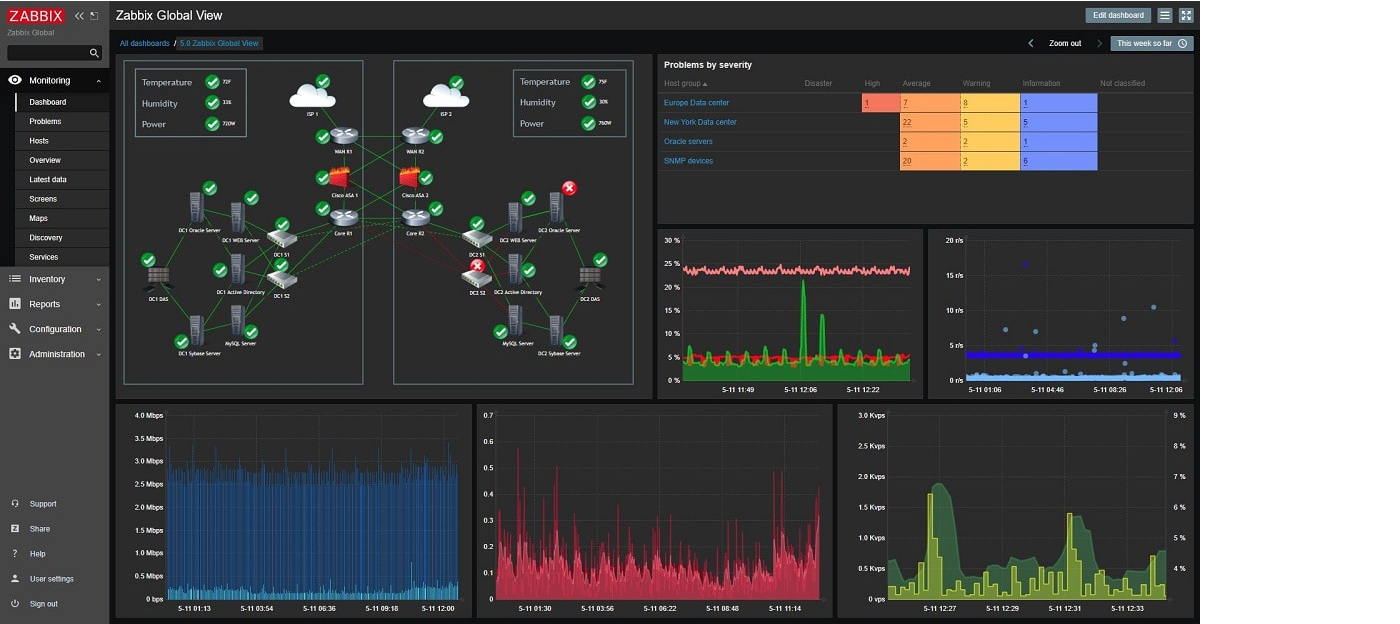Open User settings via the person icon
The width and height of the screenshot is (1400, 624).
click(15, 579)
